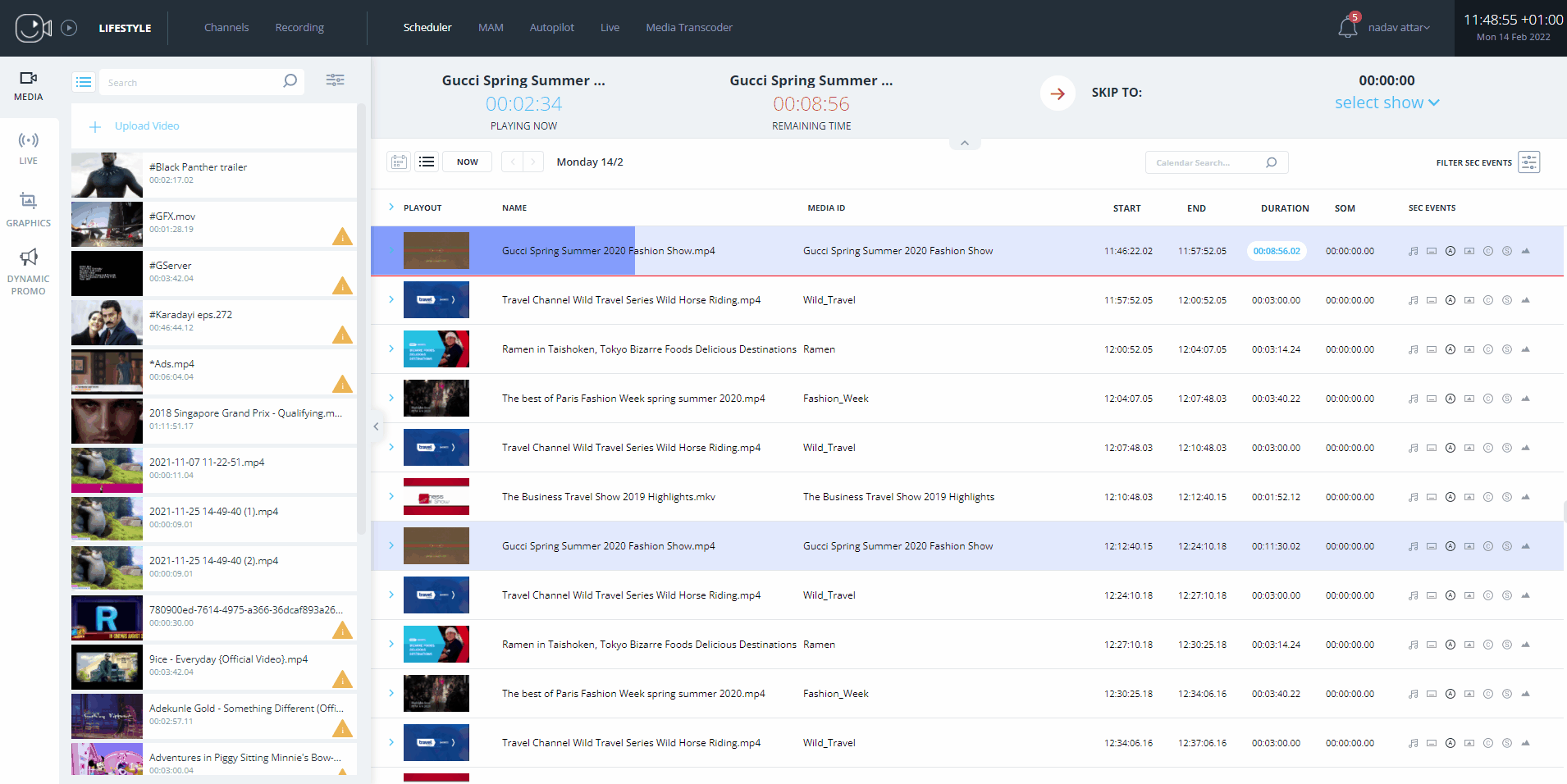Open Dynamic Promo sidebar section
This screenshot has width=1567, height=784.
pos(28,271)
